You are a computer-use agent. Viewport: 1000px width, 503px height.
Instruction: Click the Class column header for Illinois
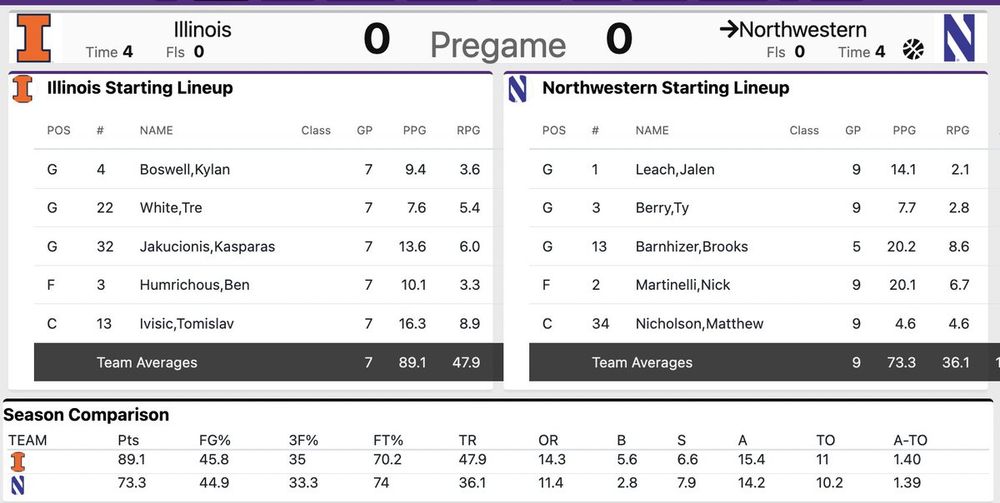tap(316, 130)
